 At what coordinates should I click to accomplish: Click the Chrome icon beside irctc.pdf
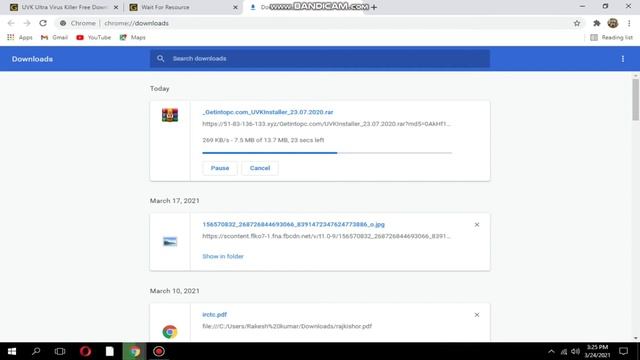point(170,332)
